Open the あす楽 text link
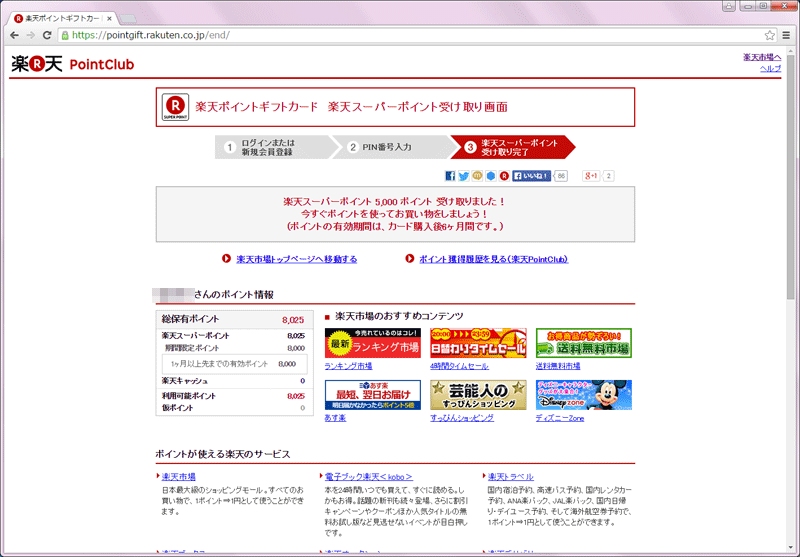 [x=335, y=418]
